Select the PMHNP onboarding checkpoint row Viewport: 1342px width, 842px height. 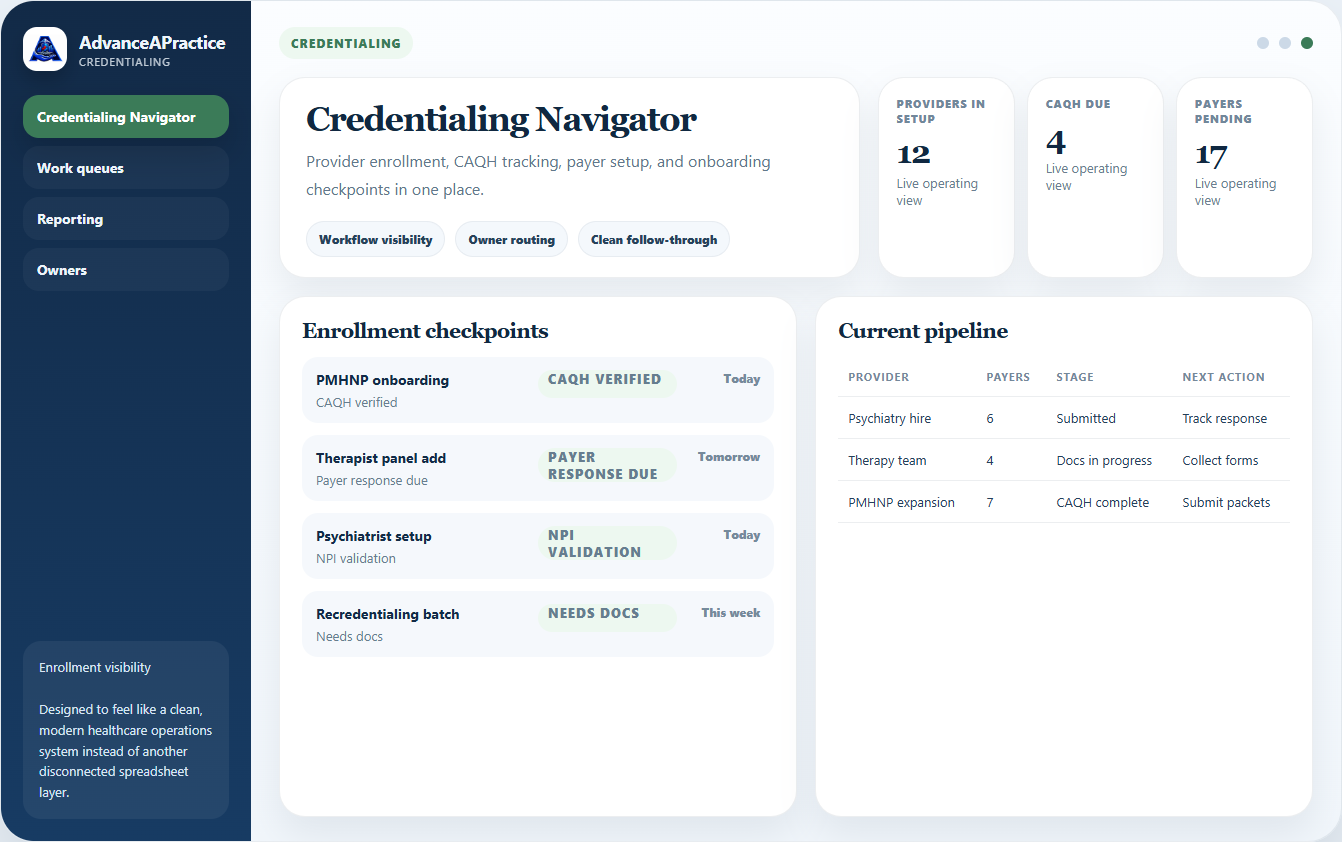[537, 389]
